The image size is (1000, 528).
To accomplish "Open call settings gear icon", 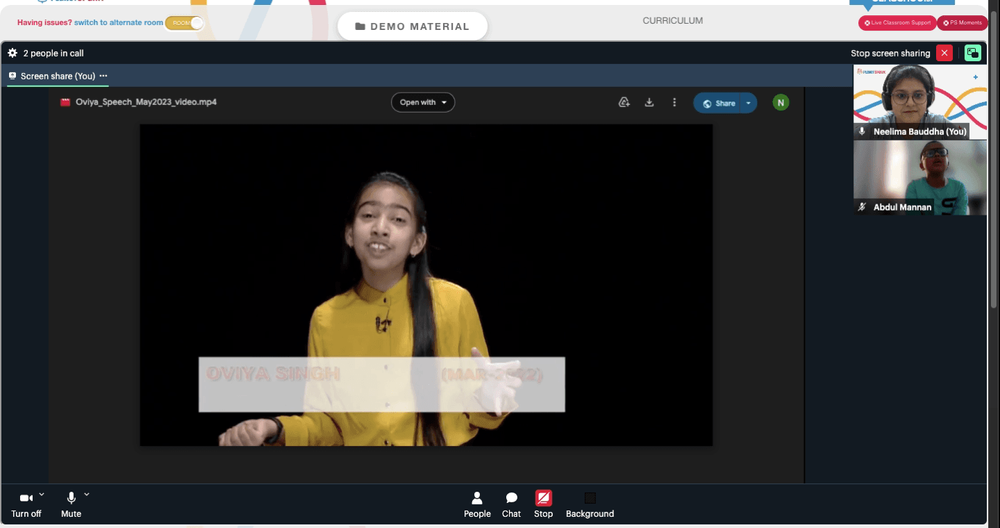I will point(12,53).
